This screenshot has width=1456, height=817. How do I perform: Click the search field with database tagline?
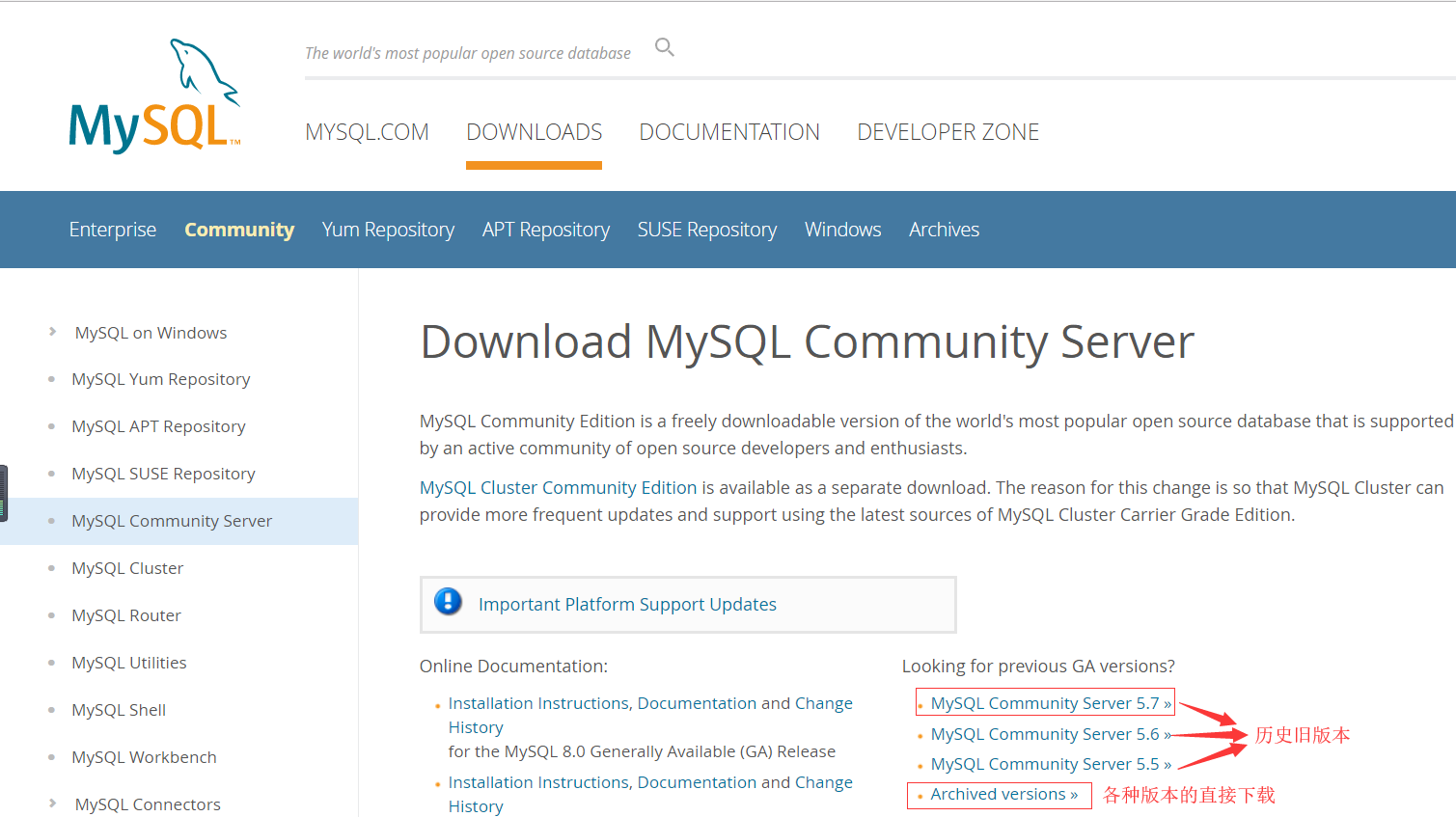468,53
